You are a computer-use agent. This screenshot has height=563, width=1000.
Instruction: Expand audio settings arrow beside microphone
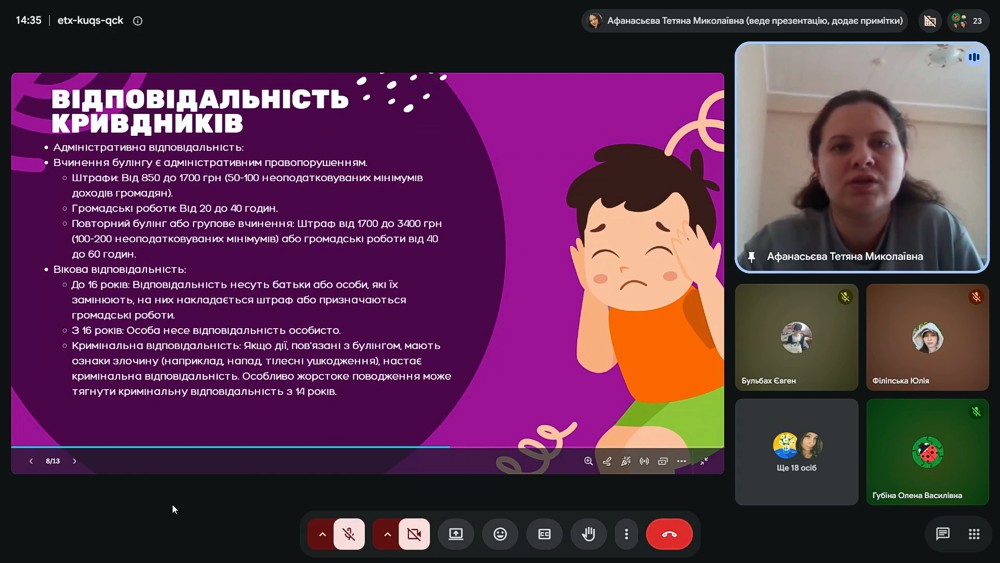[x=321, y=534]
